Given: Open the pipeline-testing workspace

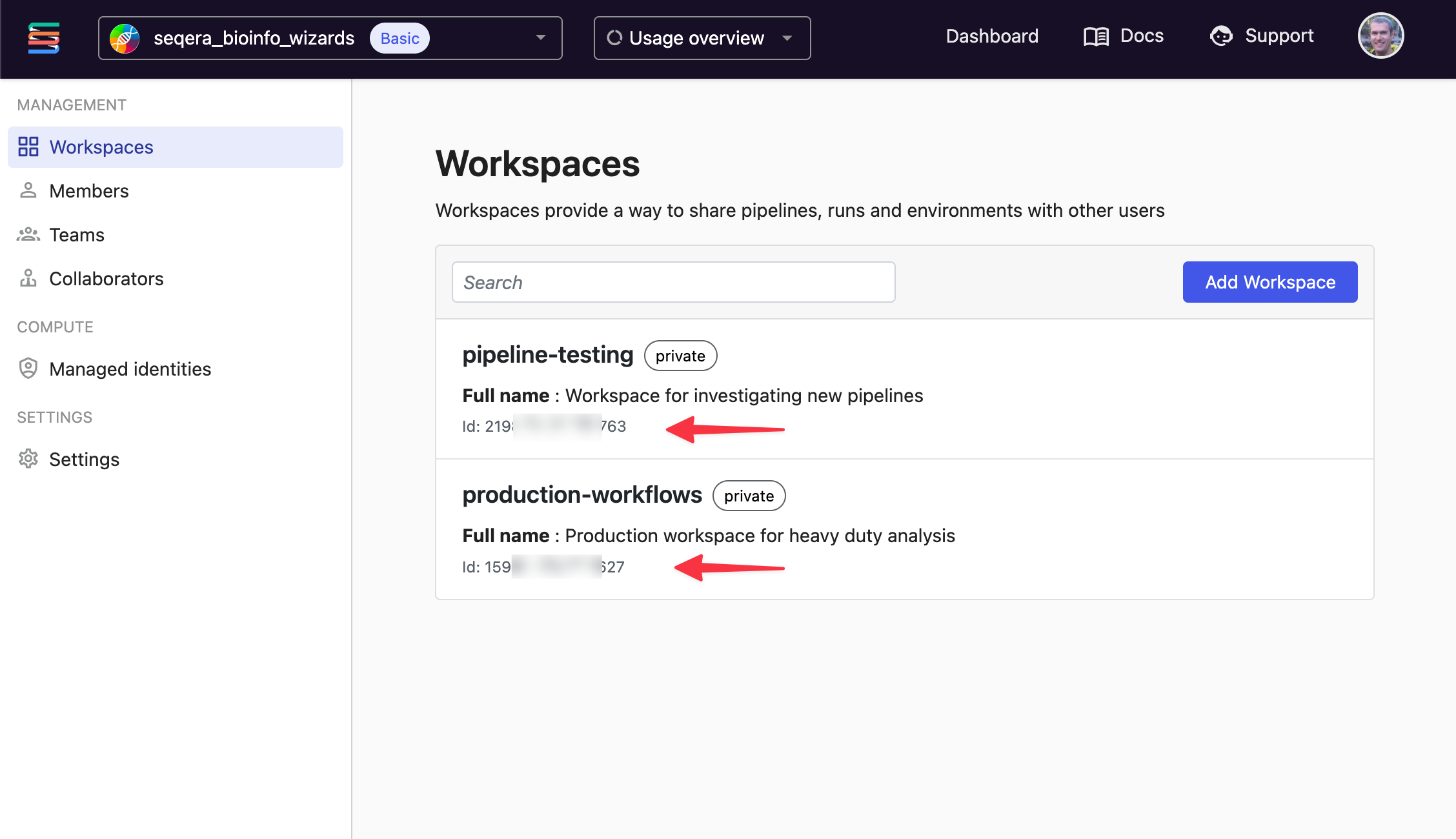Looking at the screenshot, I should (x=547, y=354).
